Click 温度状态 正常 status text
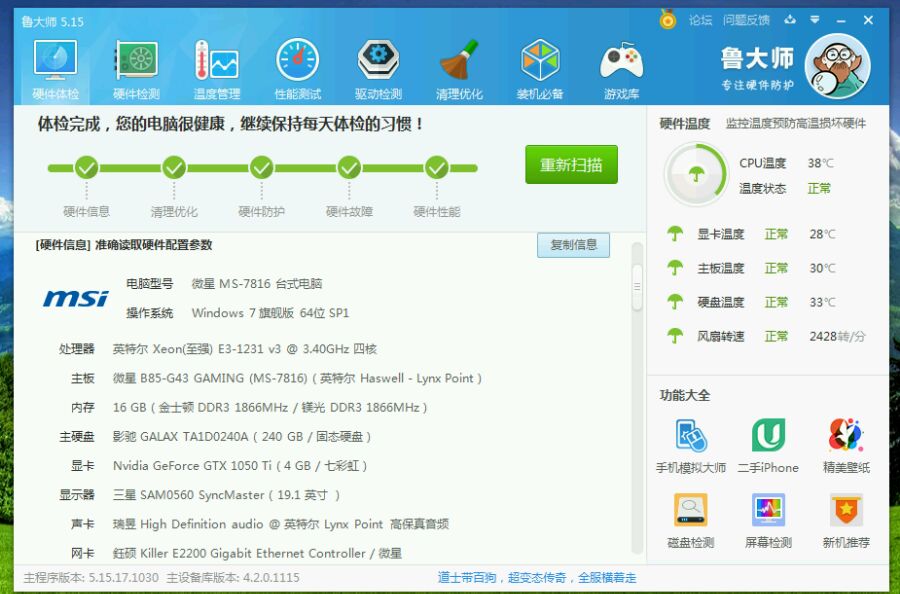This screenshot has height=594, width=900. [x=819, y=188]
